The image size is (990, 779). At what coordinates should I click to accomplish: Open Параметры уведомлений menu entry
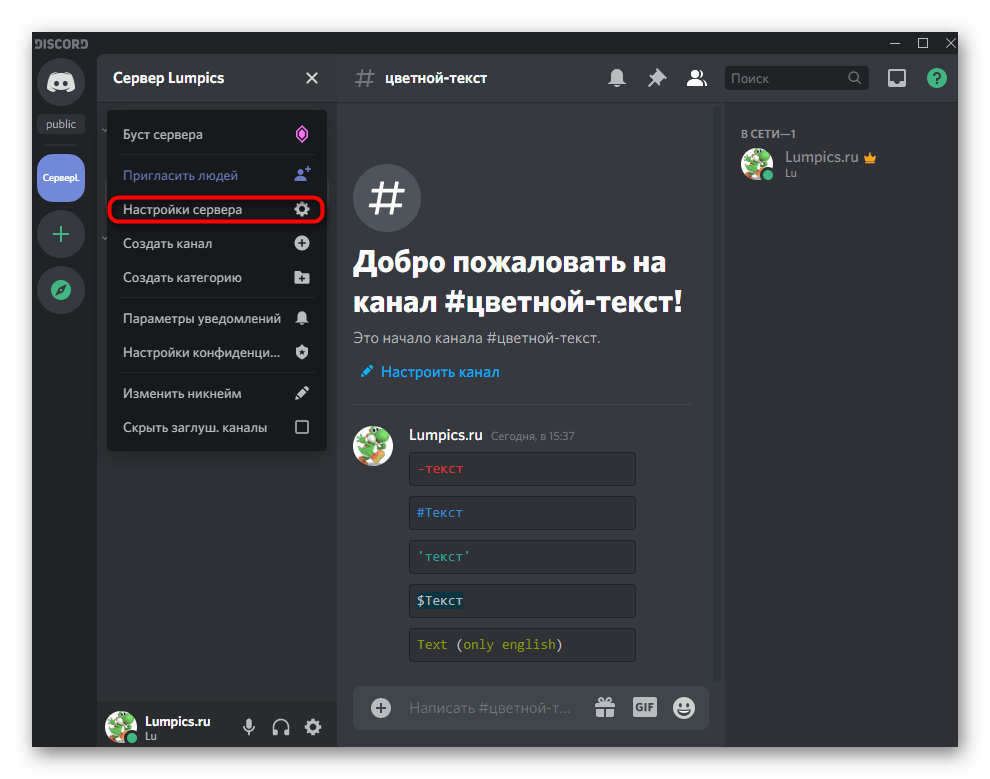pyautogui.click(x=217, y=318)
